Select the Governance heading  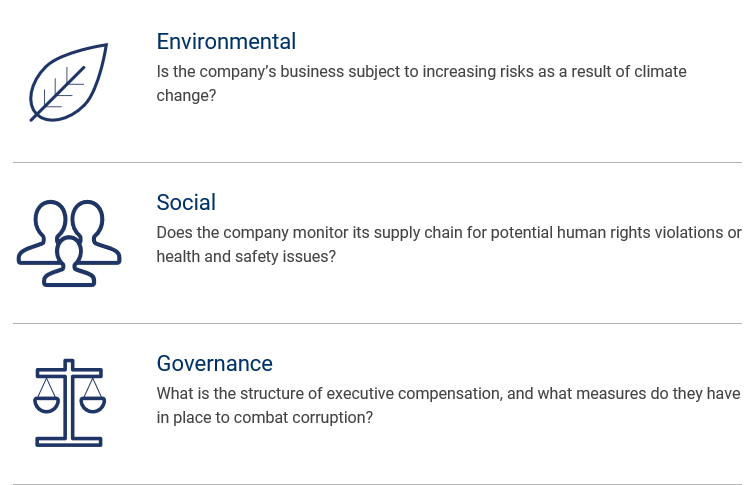pos(214,363)
